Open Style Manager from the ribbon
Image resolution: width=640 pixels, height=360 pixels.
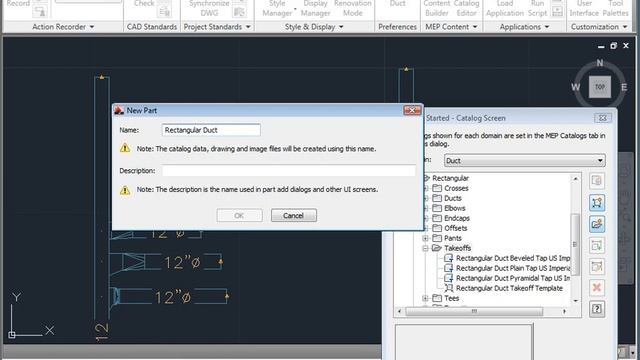coord(277,8)
